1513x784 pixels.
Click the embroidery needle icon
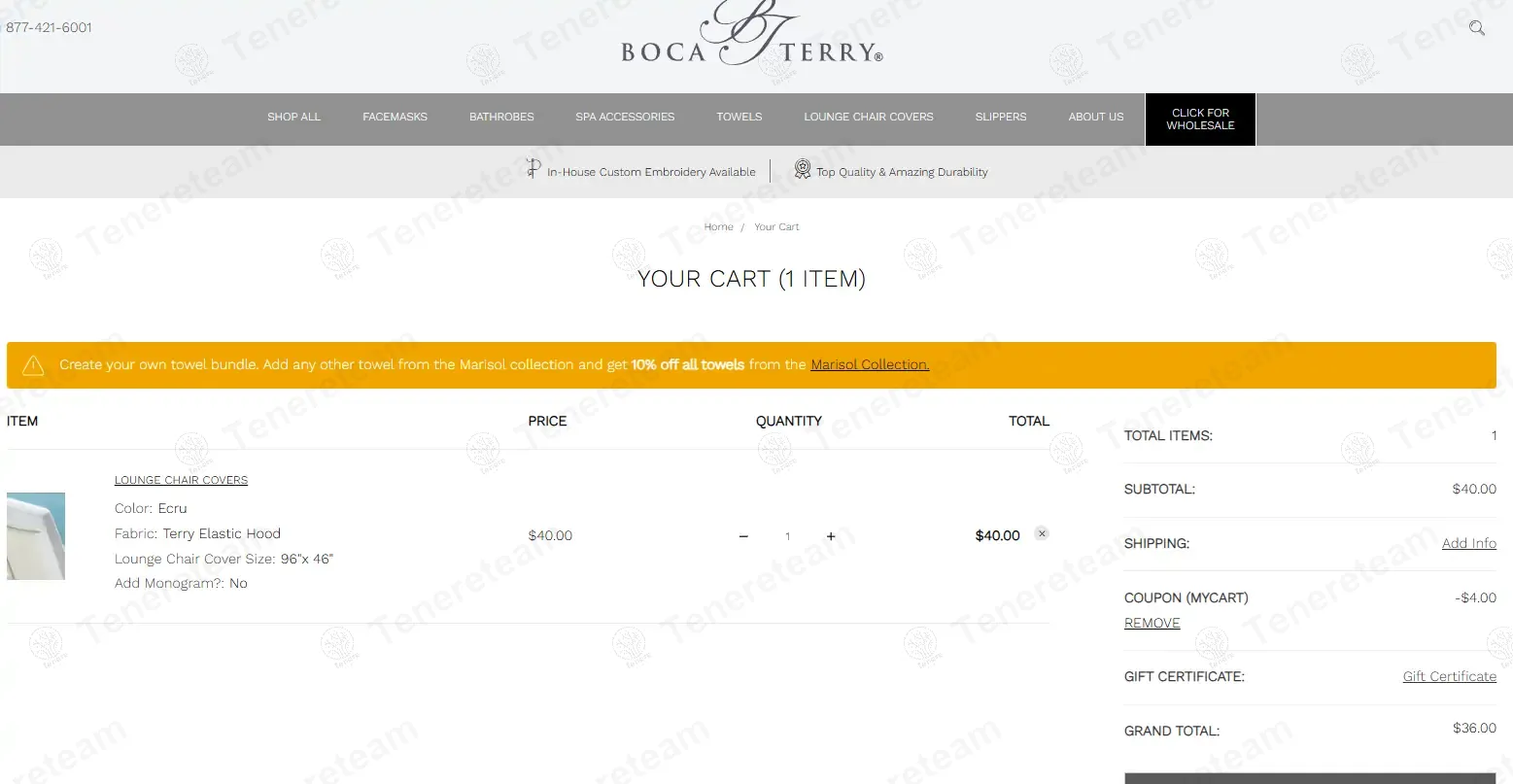point(533,169)
